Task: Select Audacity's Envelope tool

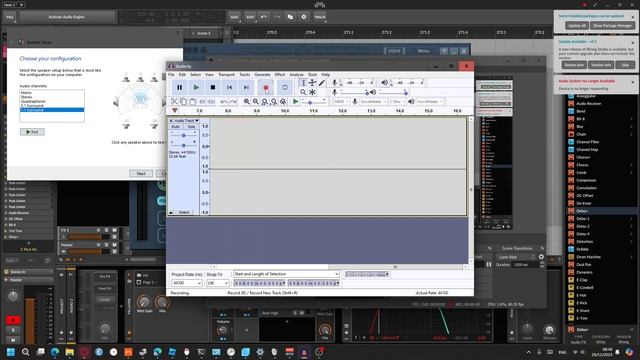Action: pos(312,83)
